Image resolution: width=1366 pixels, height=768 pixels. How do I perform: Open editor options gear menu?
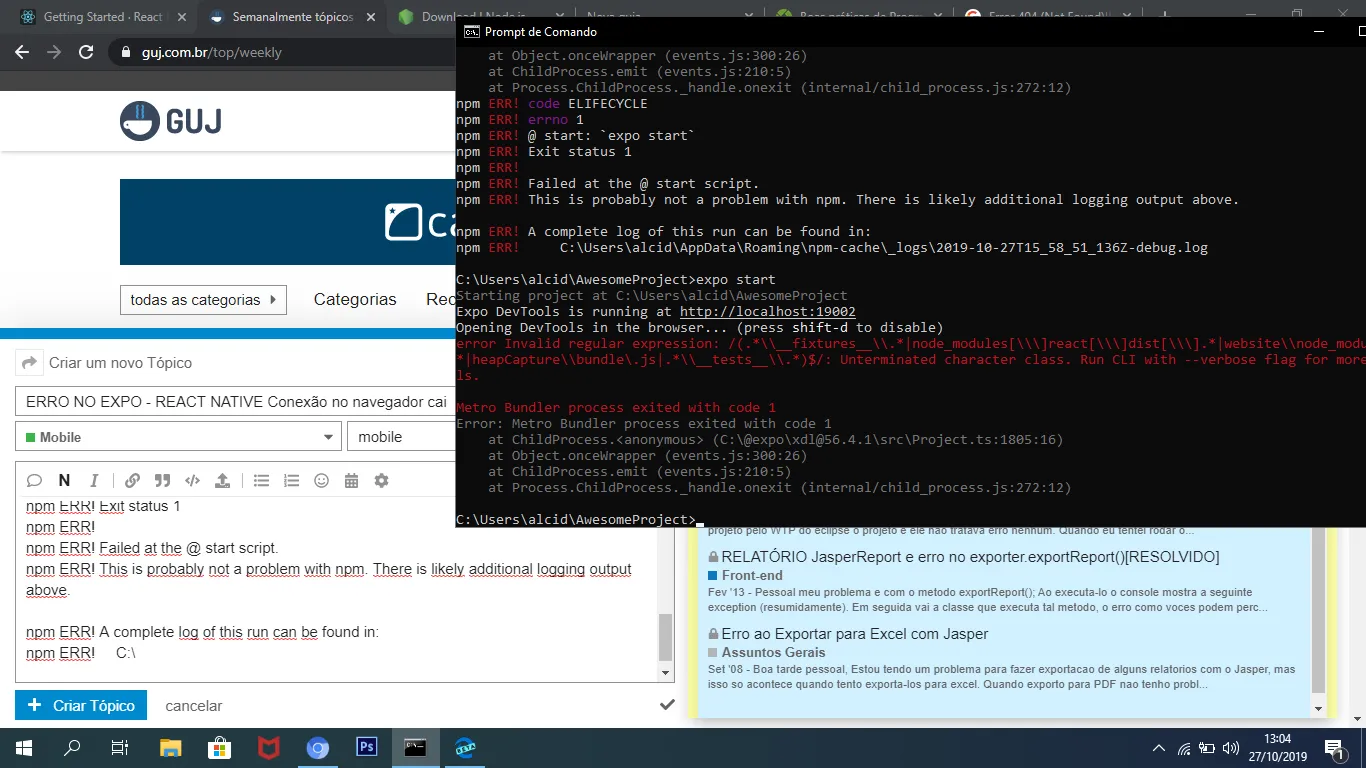(x=381, y=481)
